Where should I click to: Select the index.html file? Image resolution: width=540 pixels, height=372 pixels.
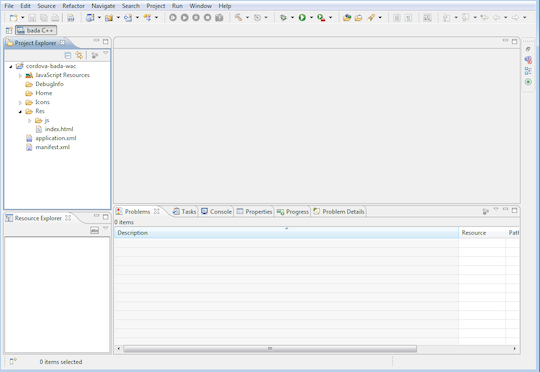coord(59,129)
